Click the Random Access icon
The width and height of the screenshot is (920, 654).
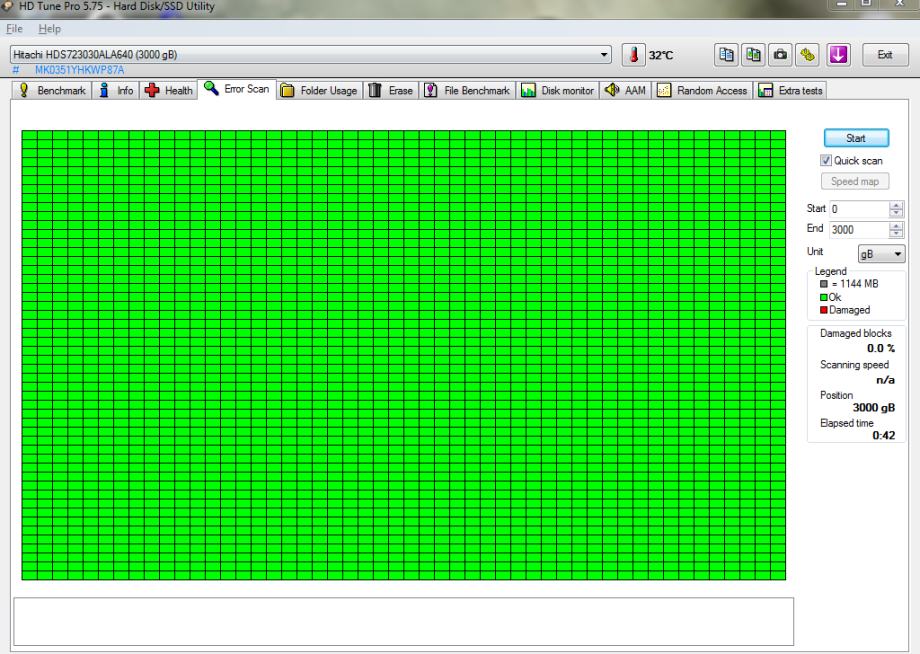tap(664, 90)
